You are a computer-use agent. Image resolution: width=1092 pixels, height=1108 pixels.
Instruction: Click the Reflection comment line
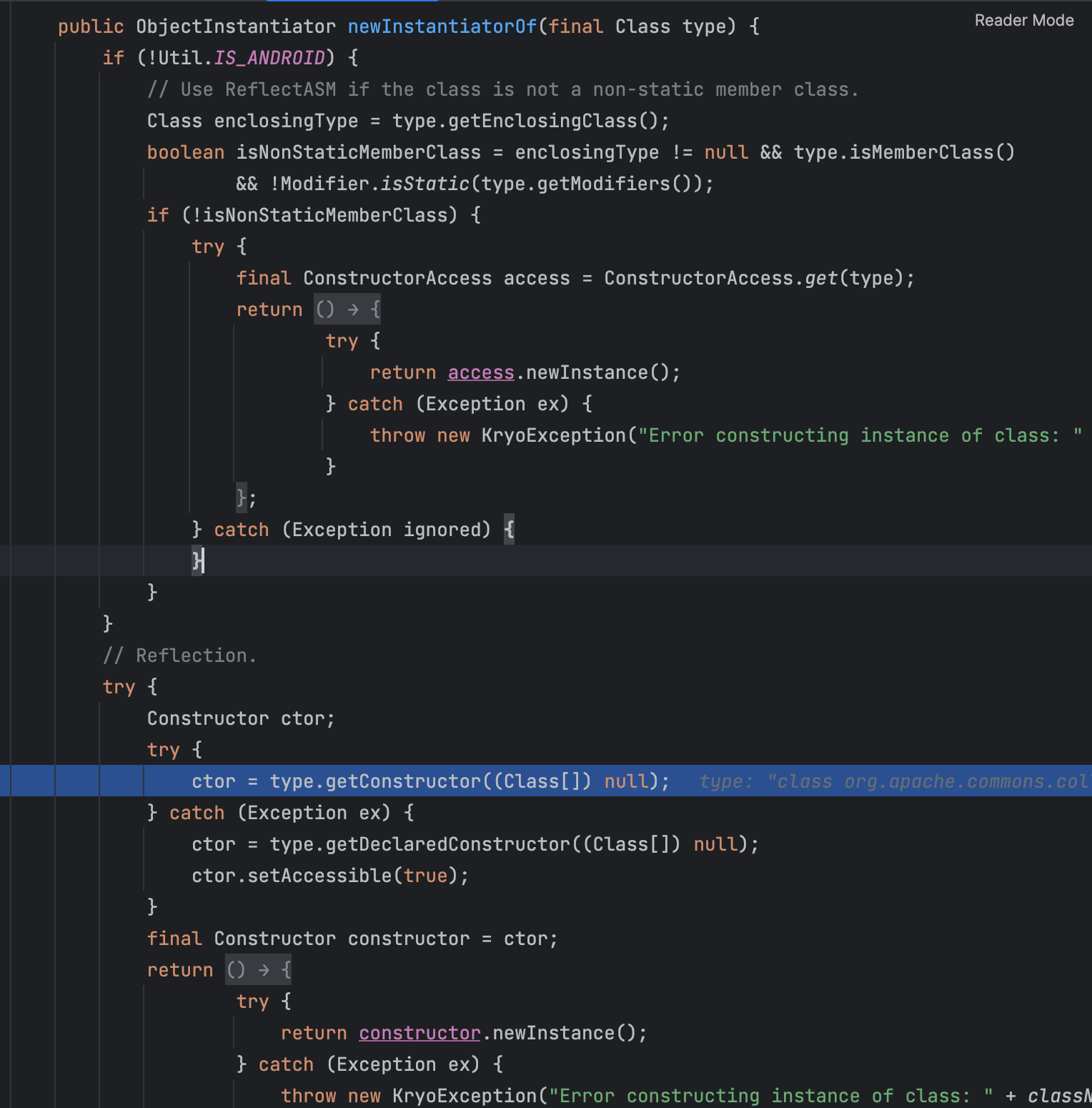coord(179,656)
